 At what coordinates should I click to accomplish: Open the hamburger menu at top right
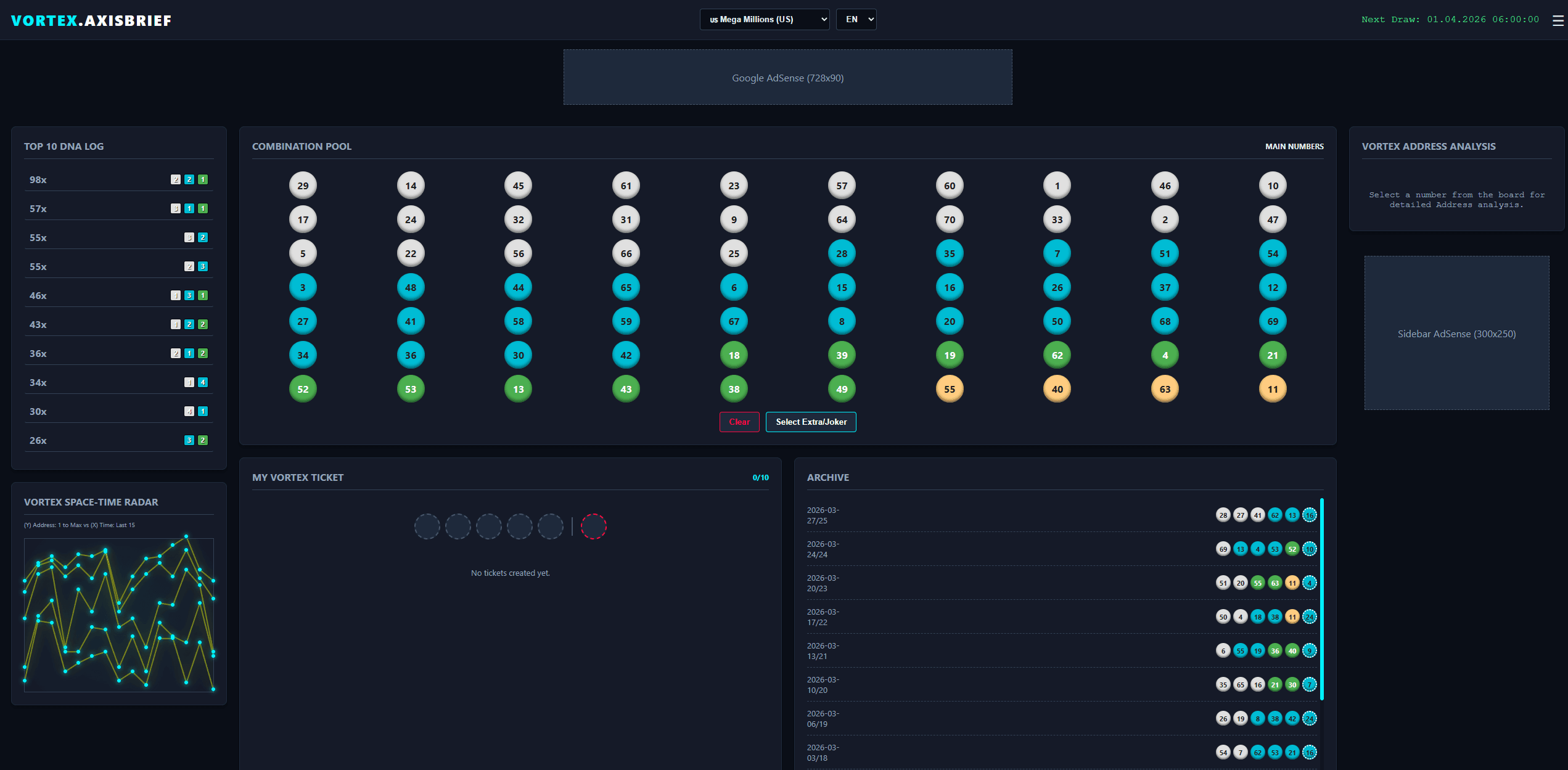click(1558, 20)
